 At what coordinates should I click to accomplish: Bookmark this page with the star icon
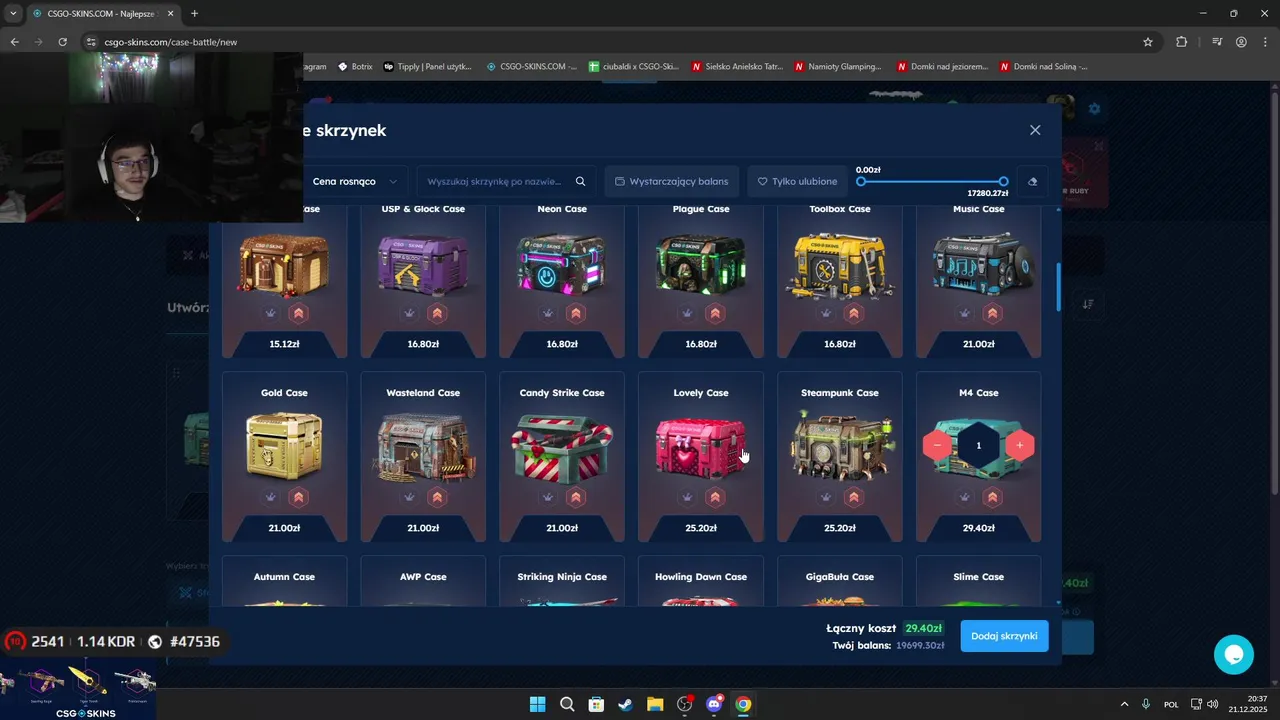click(1148, 42)
